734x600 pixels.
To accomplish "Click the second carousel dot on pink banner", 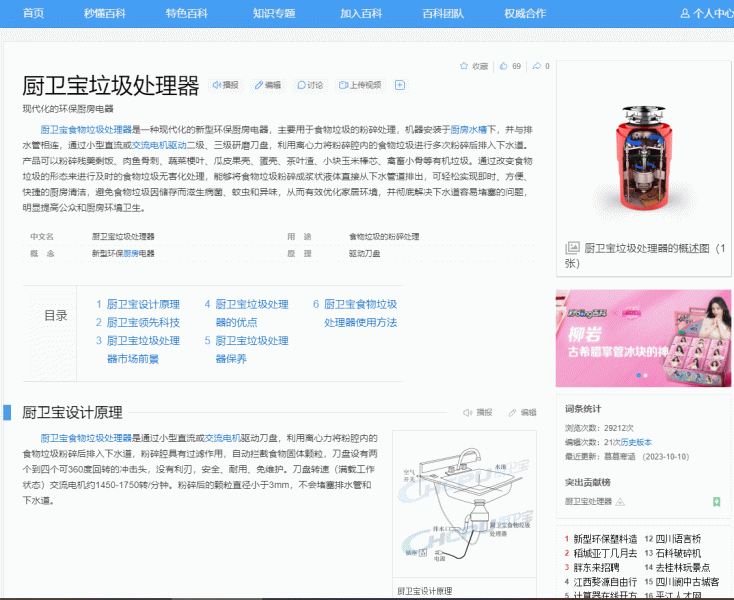I will tap(647, 376).
